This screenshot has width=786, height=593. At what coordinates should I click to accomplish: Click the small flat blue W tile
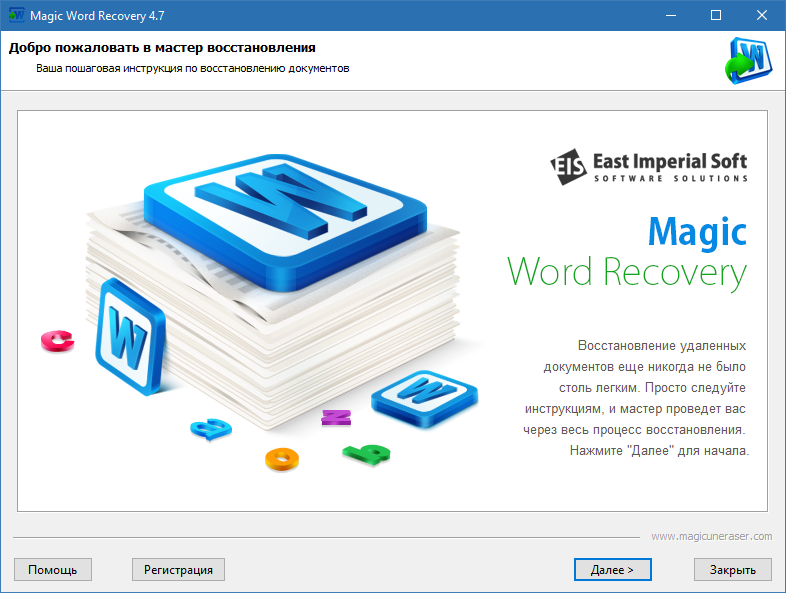coord(424,398)
